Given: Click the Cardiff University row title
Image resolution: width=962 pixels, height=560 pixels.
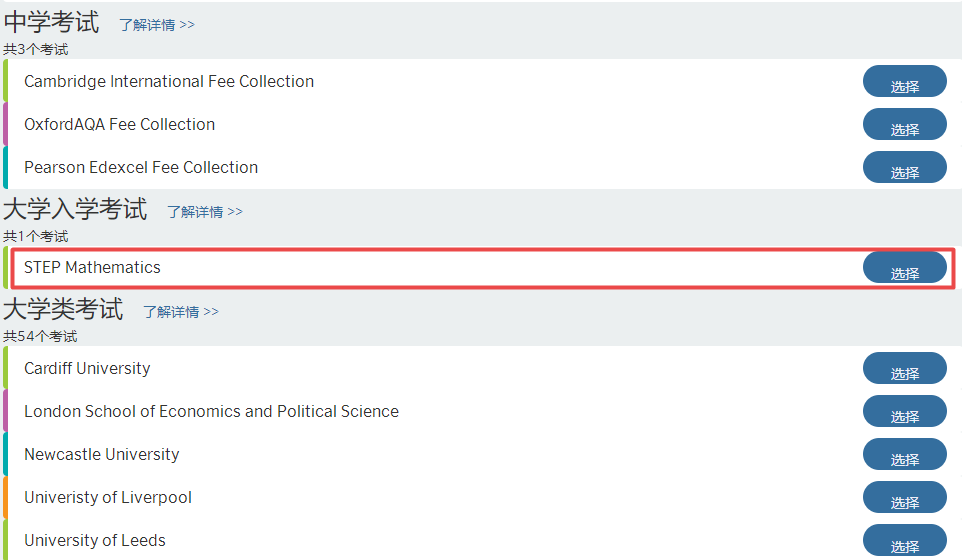Looking at the screenshot, I should pos(87,368).
